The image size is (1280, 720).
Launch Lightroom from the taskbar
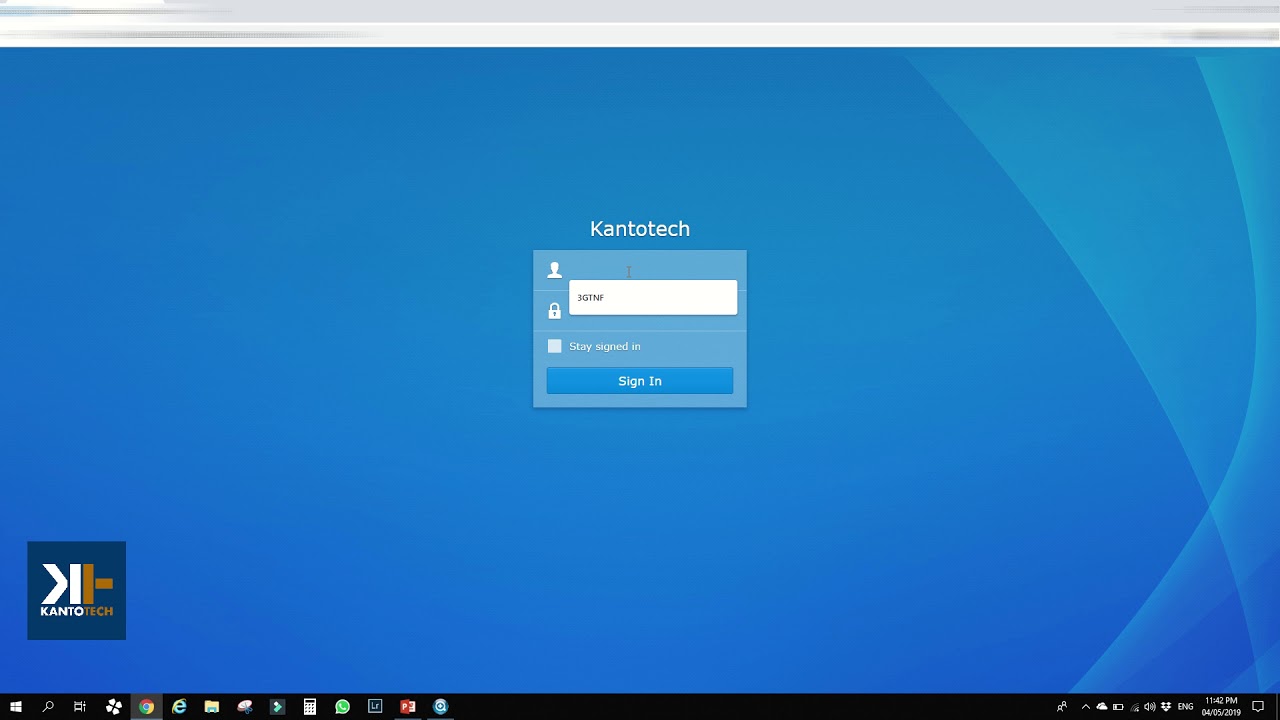(375, 707)
